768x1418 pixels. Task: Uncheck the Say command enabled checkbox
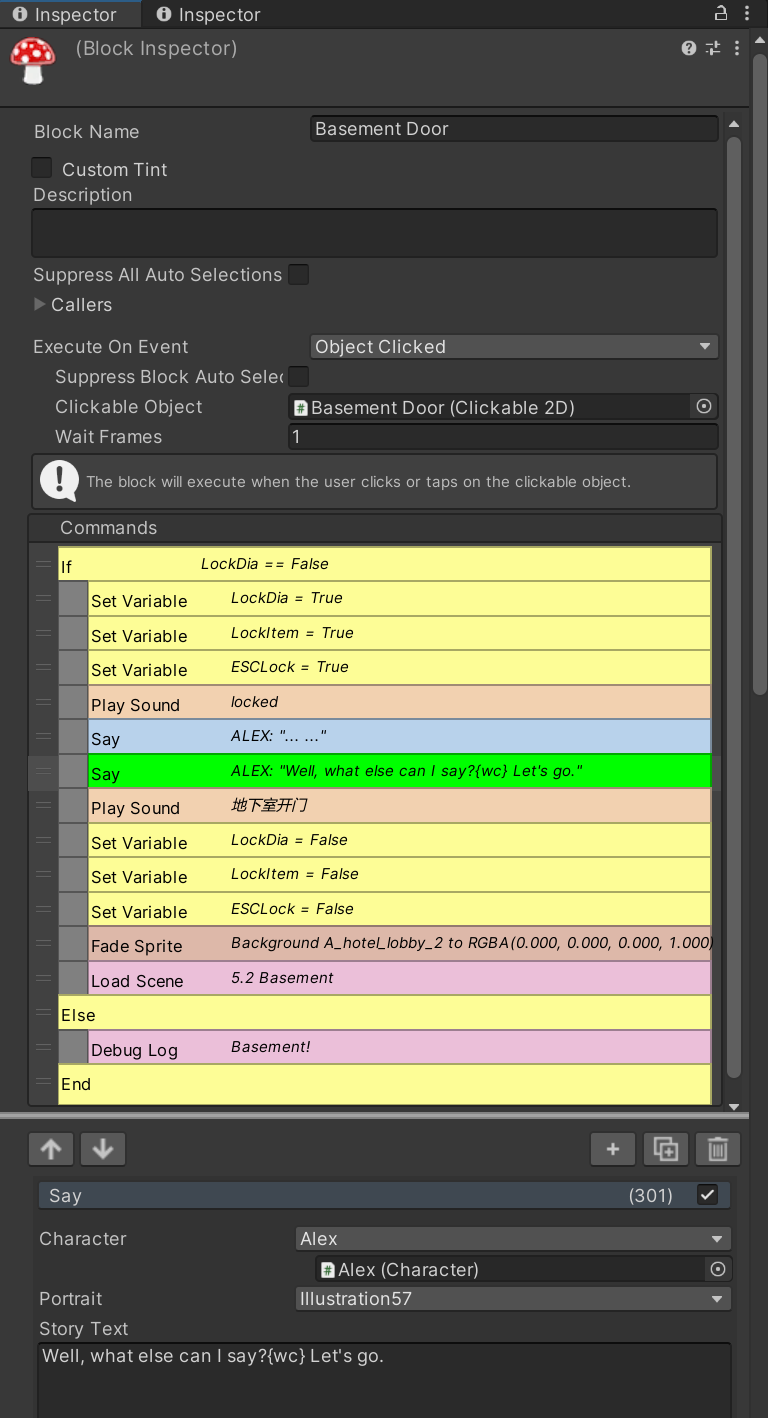tap(708, 1194)
